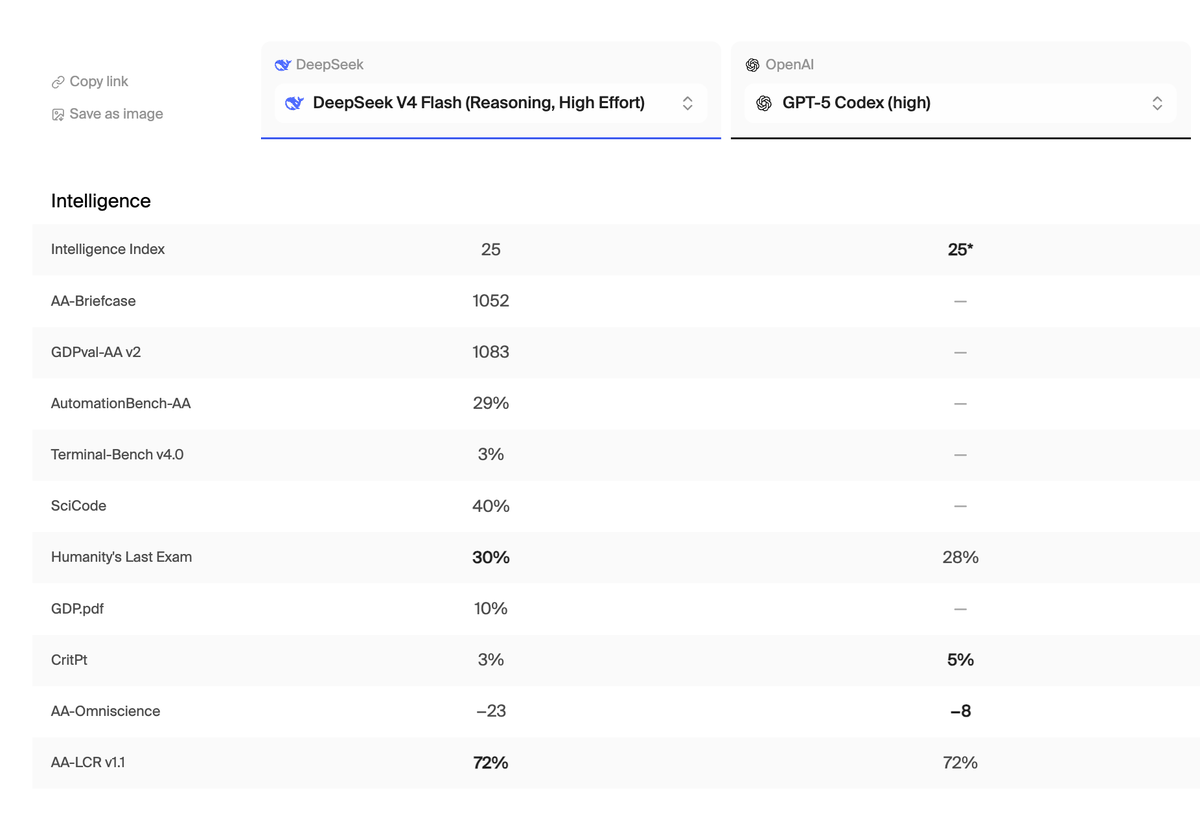
Task: Expand GPT-5 Codex selector chevron arrows
Action: [1157, 103]
